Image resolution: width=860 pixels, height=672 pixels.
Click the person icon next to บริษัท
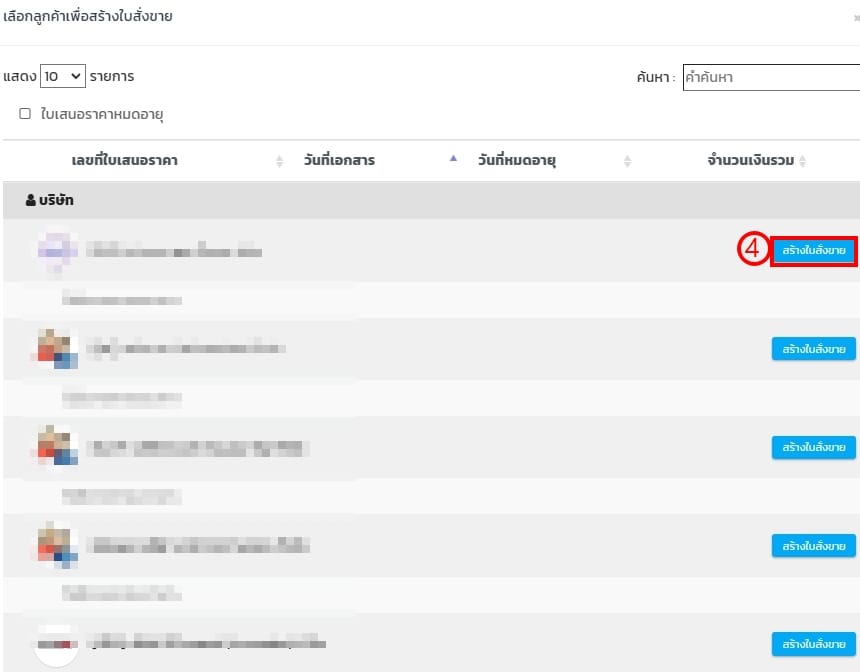(31, 200)
